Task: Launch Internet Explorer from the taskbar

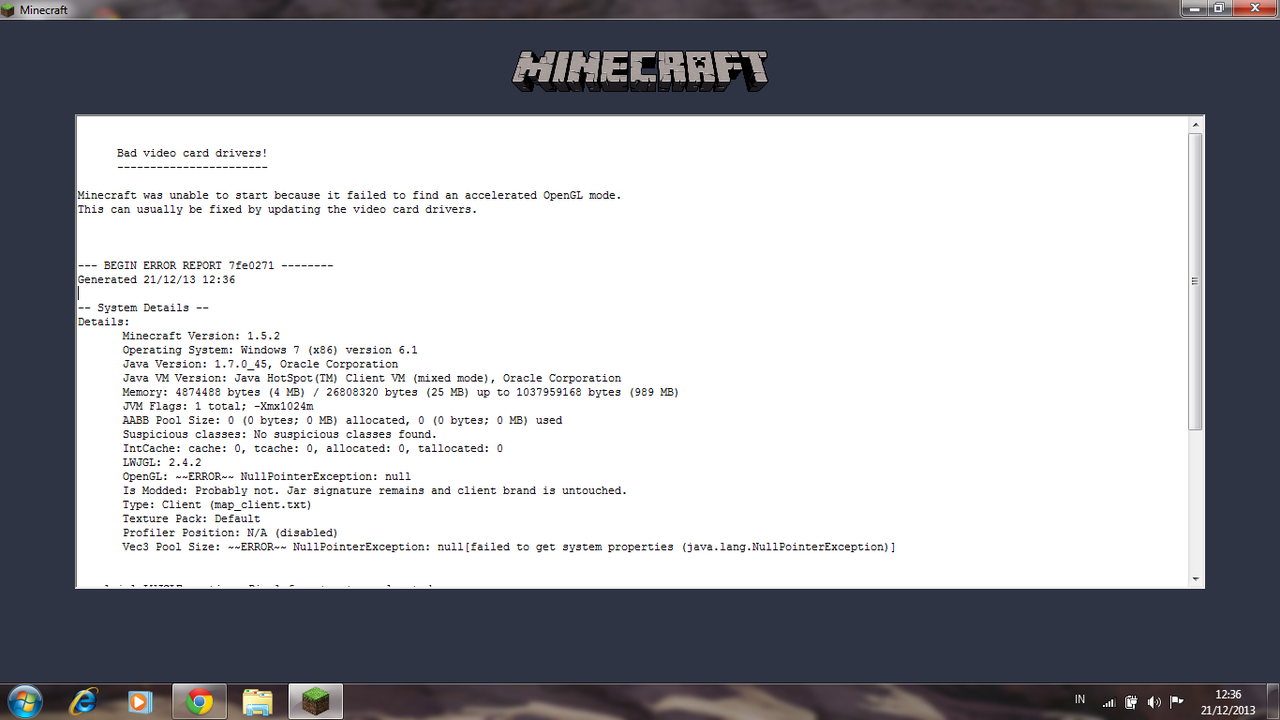Action: [x=84, y=702]
